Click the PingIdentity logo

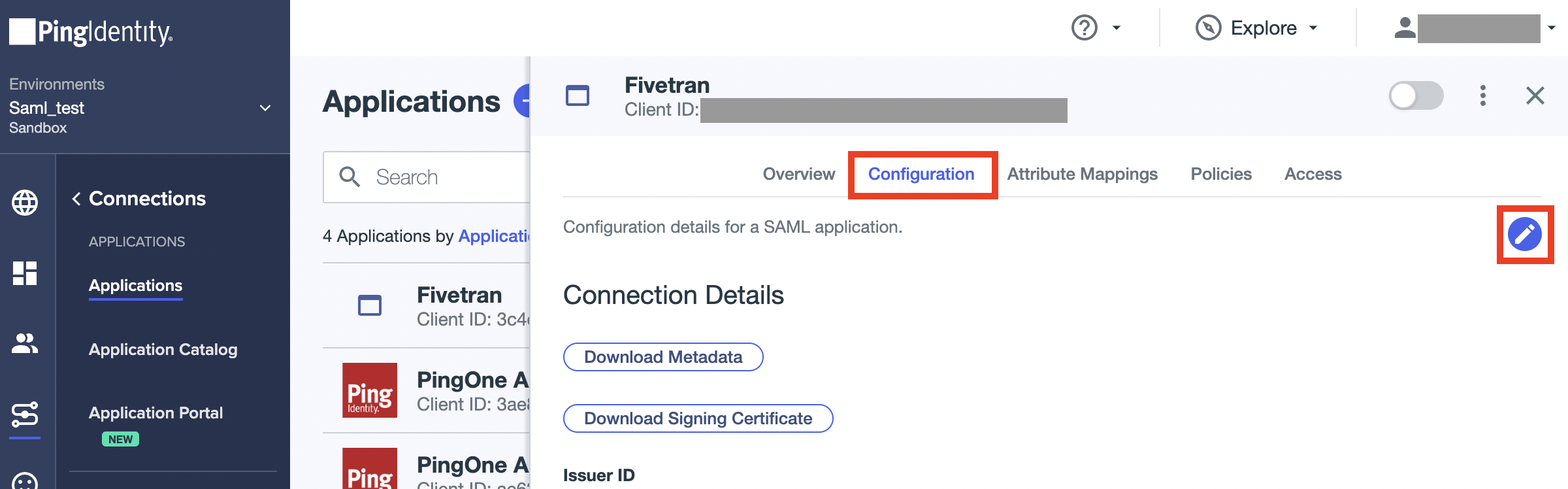click(x=91, y=31)
